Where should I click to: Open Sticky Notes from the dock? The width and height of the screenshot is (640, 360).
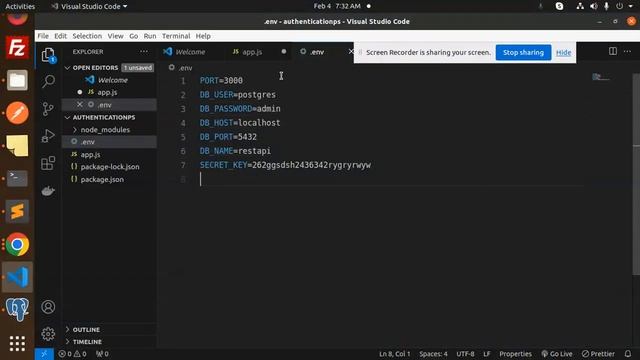tap(17, 146)
